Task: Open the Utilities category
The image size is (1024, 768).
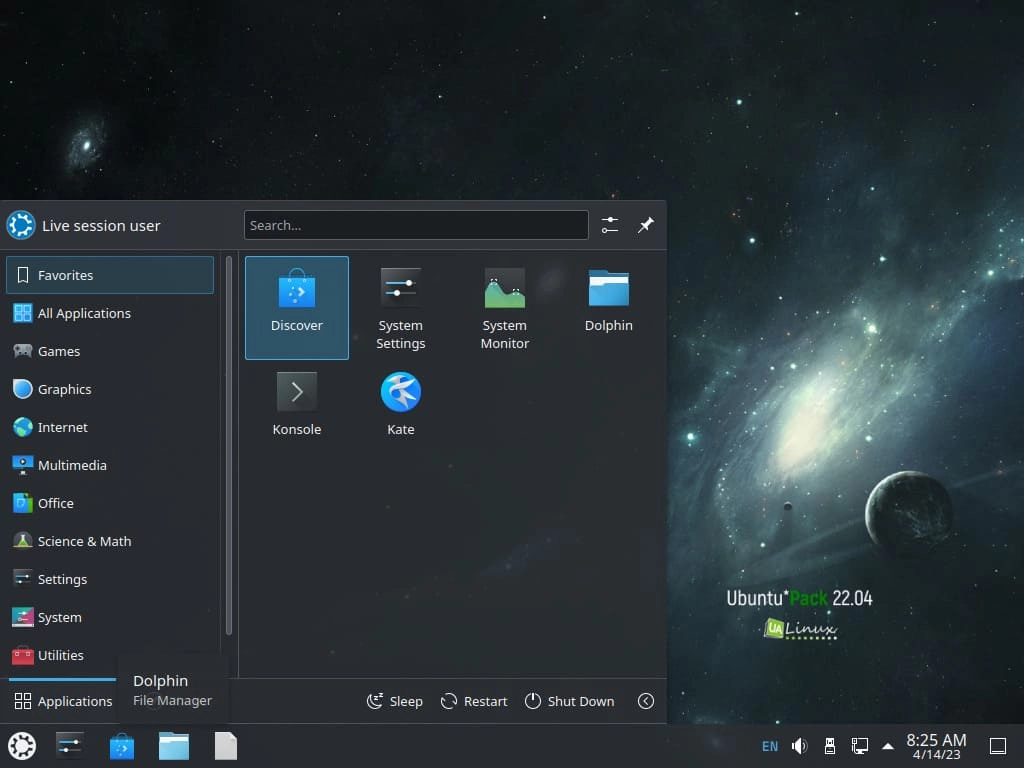Action: tap(110, 655)
